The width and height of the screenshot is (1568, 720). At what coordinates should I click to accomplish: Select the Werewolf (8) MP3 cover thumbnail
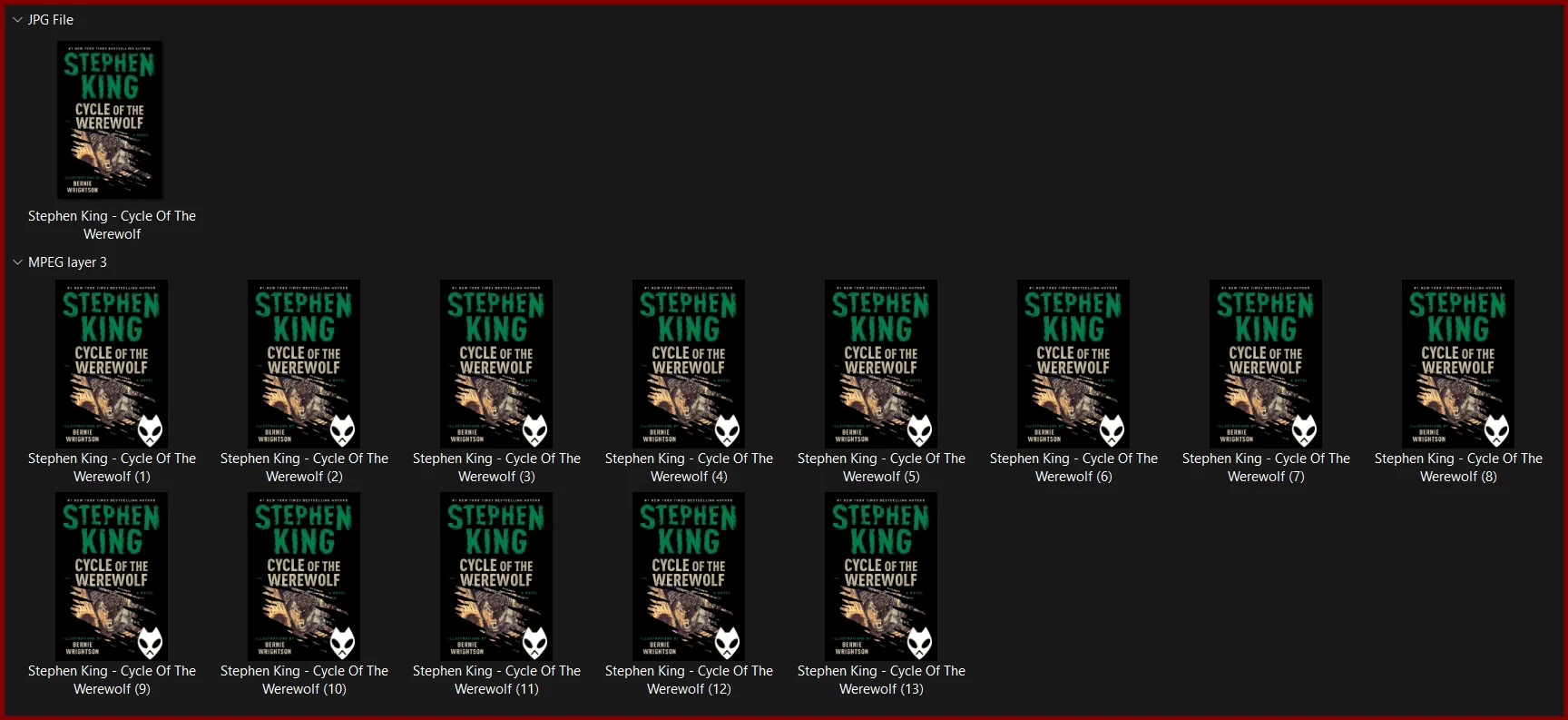pyautogui.click(x=1458, y=364)
